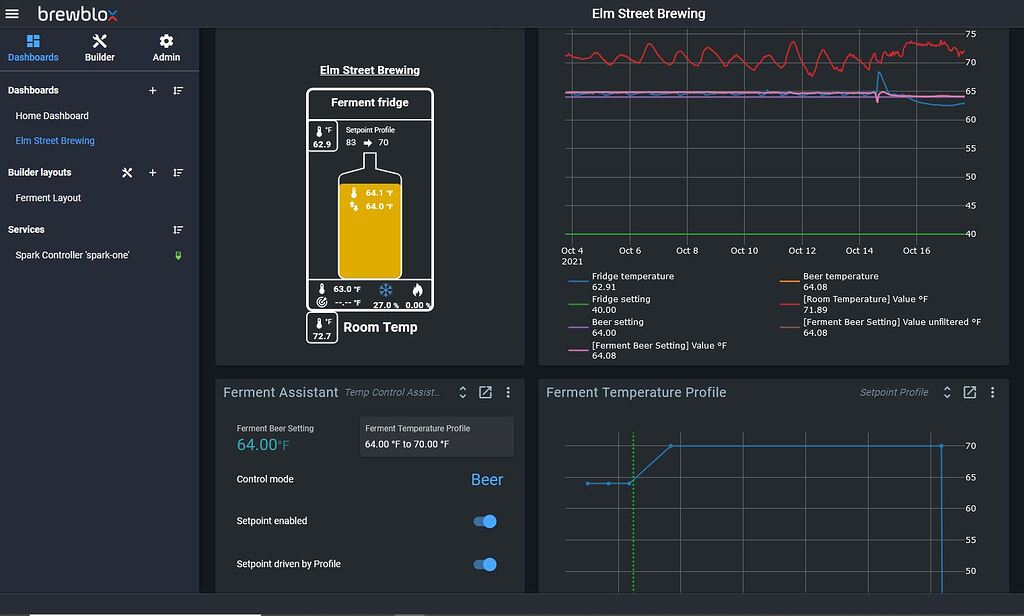This screenshot has width=1024, height=616.
Task: Switch to the Builder tab
Action: [99, 47]
